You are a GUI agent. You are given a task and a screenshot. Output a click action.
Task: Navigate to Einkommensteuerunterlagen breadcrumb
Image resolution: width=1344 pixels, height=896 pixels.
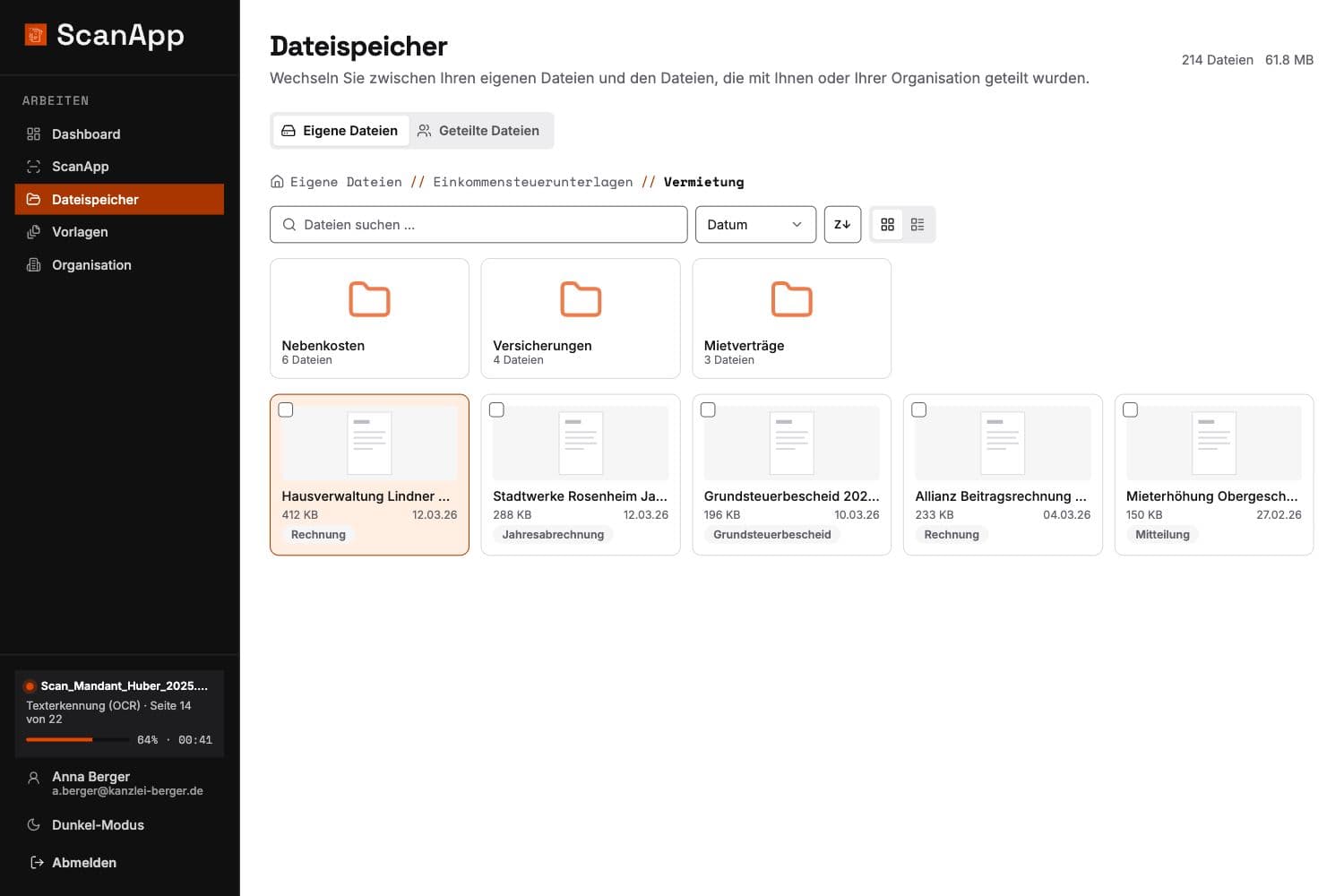[x=533, y=182]
